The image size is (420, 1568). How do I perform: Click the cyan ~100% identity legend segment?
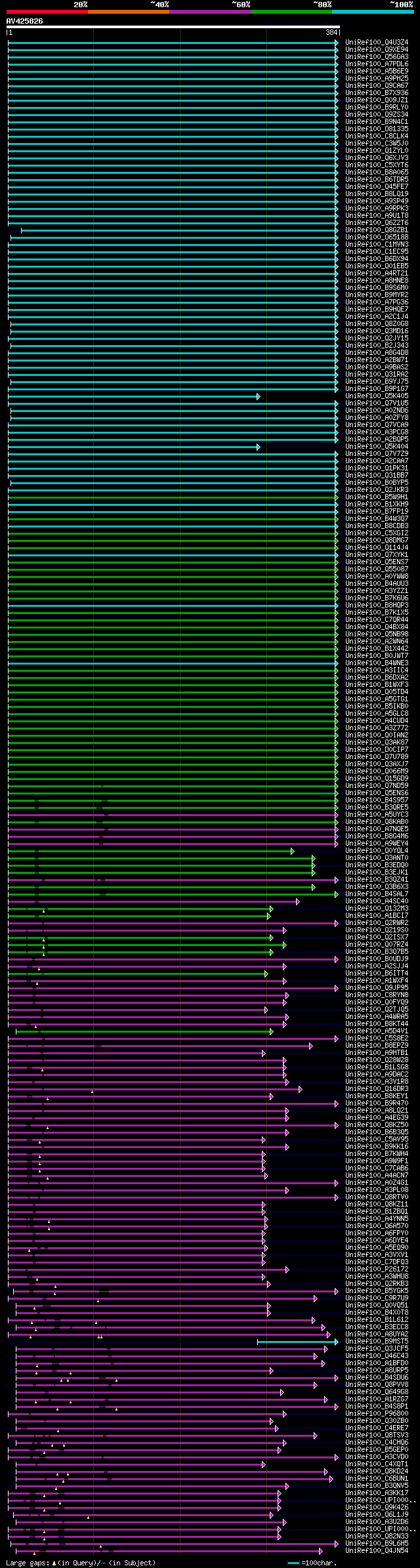pos(373,11)
